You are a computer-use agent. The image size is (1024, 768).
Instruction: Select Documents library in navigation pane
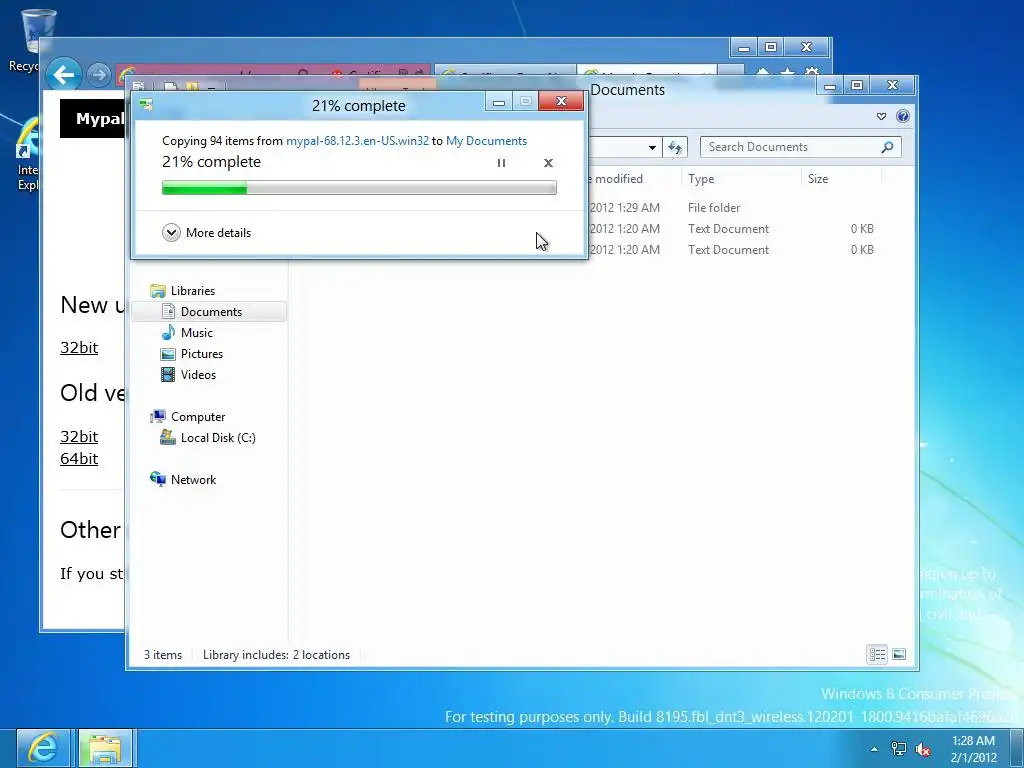pyautogui.click(x=209, y=312)
